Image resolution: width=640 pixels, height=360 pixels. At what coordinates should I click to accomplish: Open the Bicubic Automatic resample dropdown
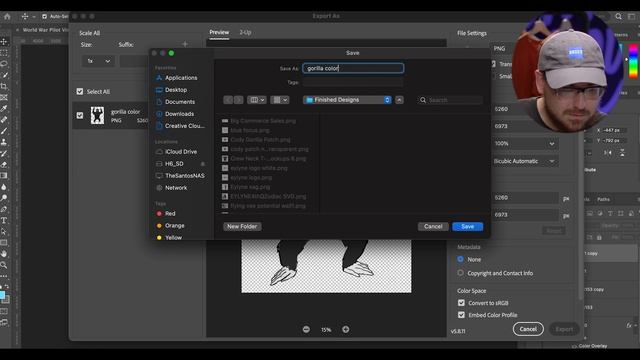click(524, 161)
